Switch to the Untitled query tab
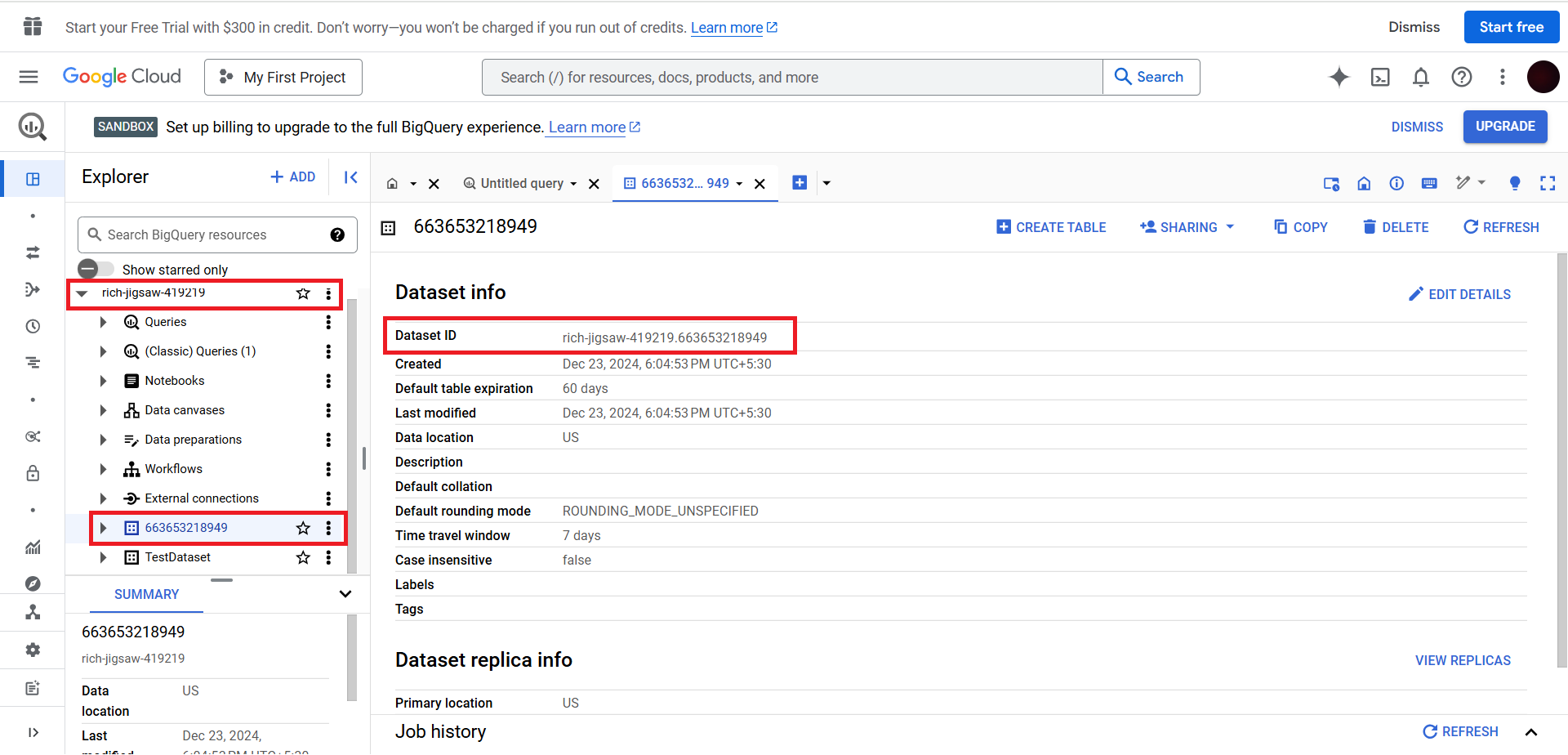Screen dimensions: 1568x755 pos(520,184)
